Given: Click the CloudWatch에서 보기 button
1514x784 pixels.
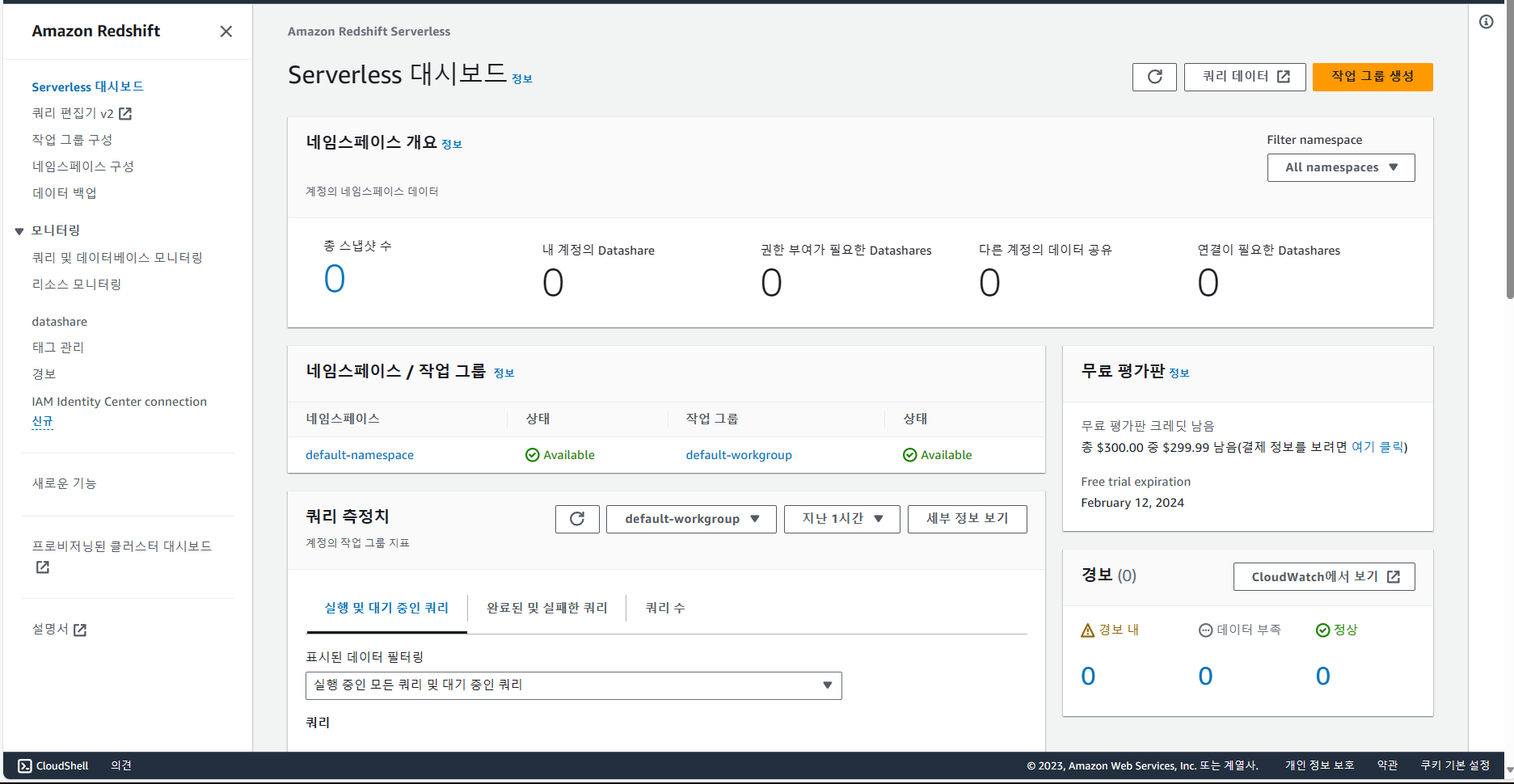Looking at the screenshot, I should [x=1324, y=577].
